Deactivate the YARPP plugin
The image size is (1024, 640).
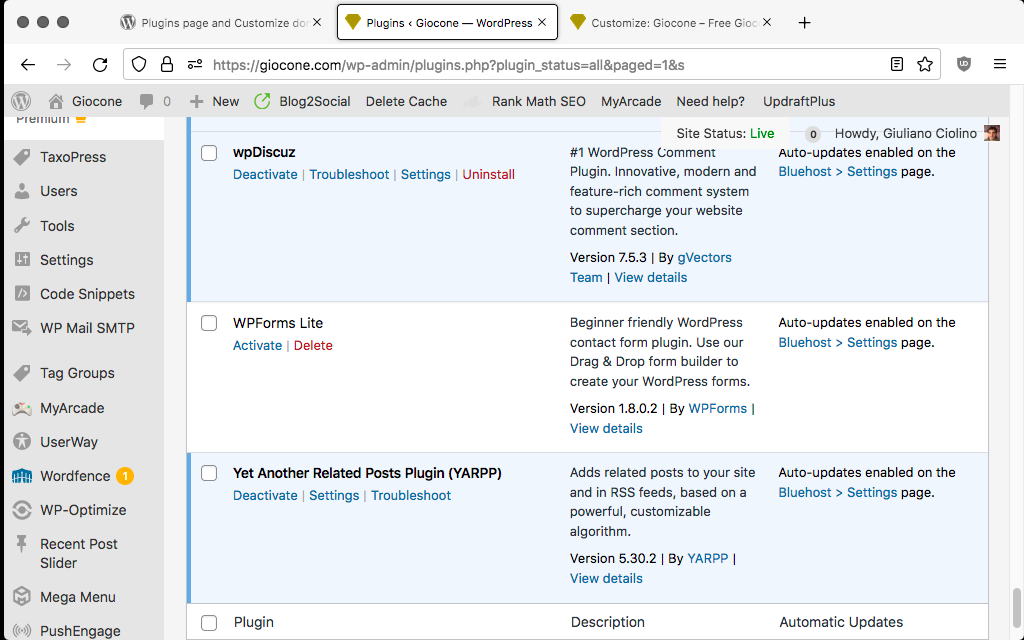point(265,496)
